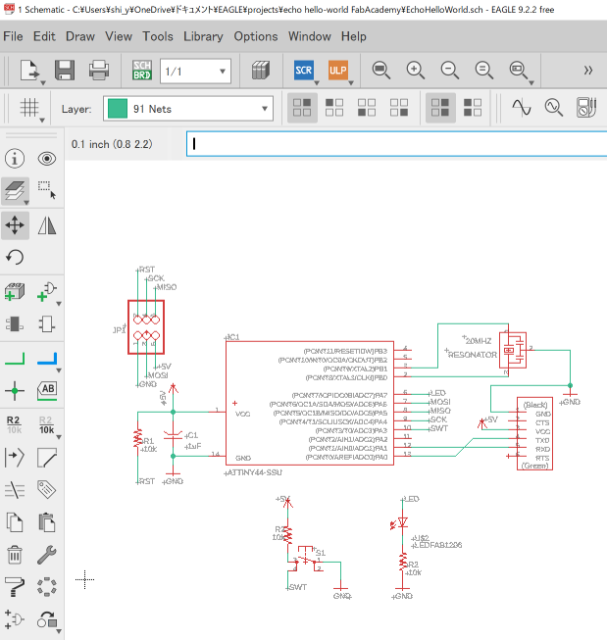Image resolution: width=607 pixels, height=640 pixels.
Task: Run a ULP program icon
Action: coord(338,70)
